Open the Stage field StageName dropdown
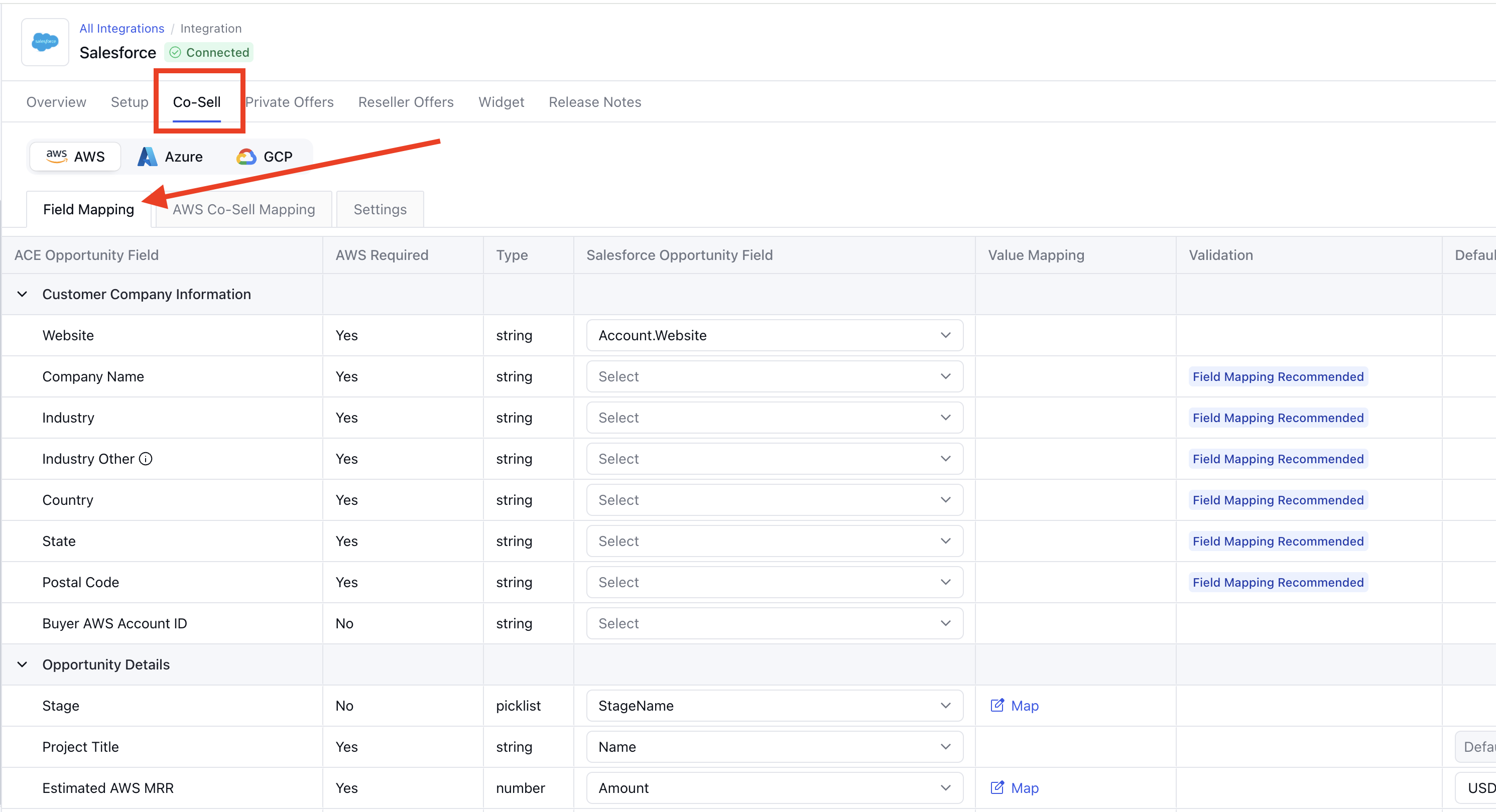1496x812 pixels. click(x=774, y=706)
